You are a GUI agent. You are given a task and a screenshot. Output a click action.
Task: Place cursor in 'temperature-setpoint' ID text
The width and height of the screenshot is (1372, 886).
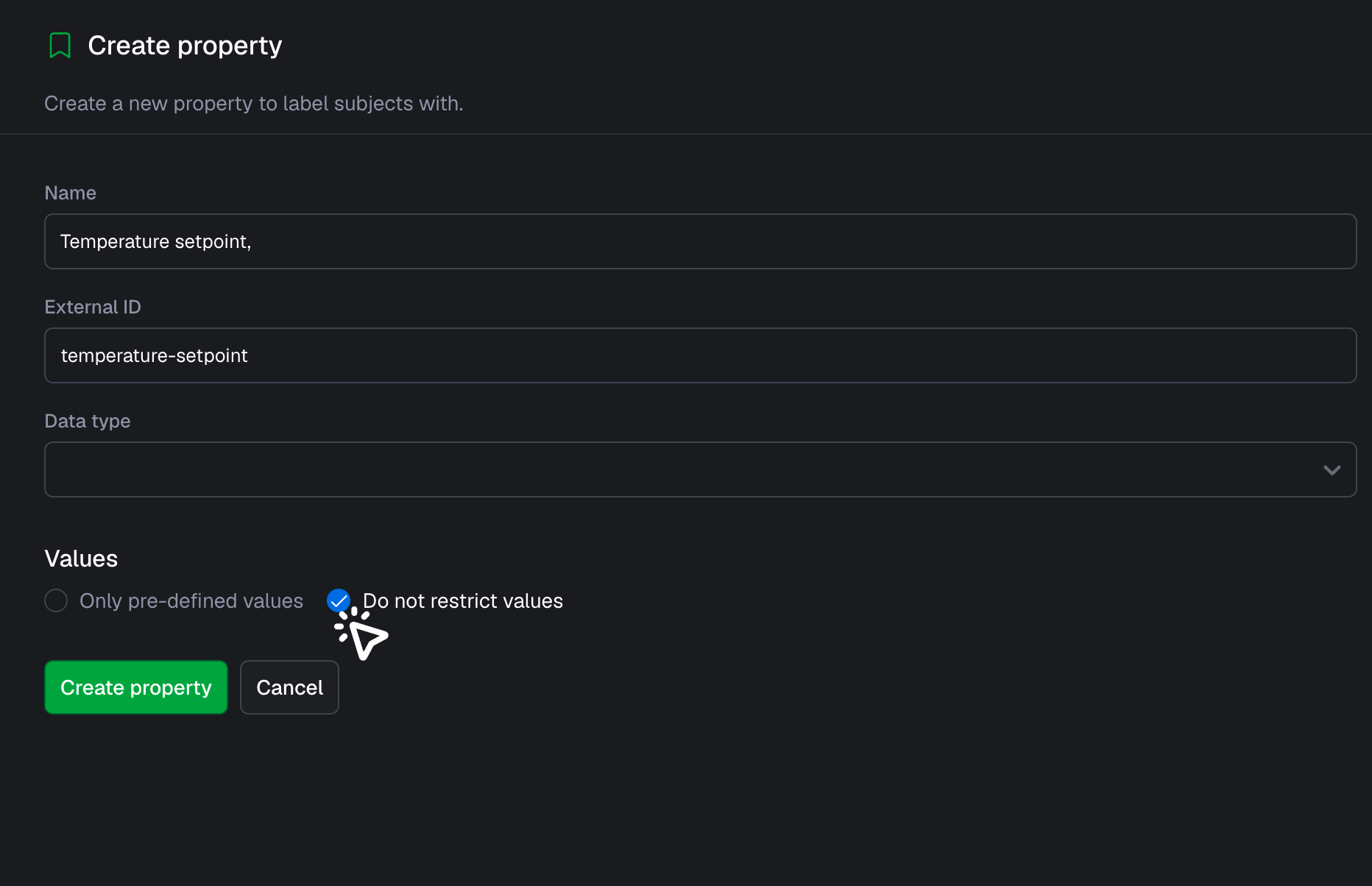coord(155,355)
